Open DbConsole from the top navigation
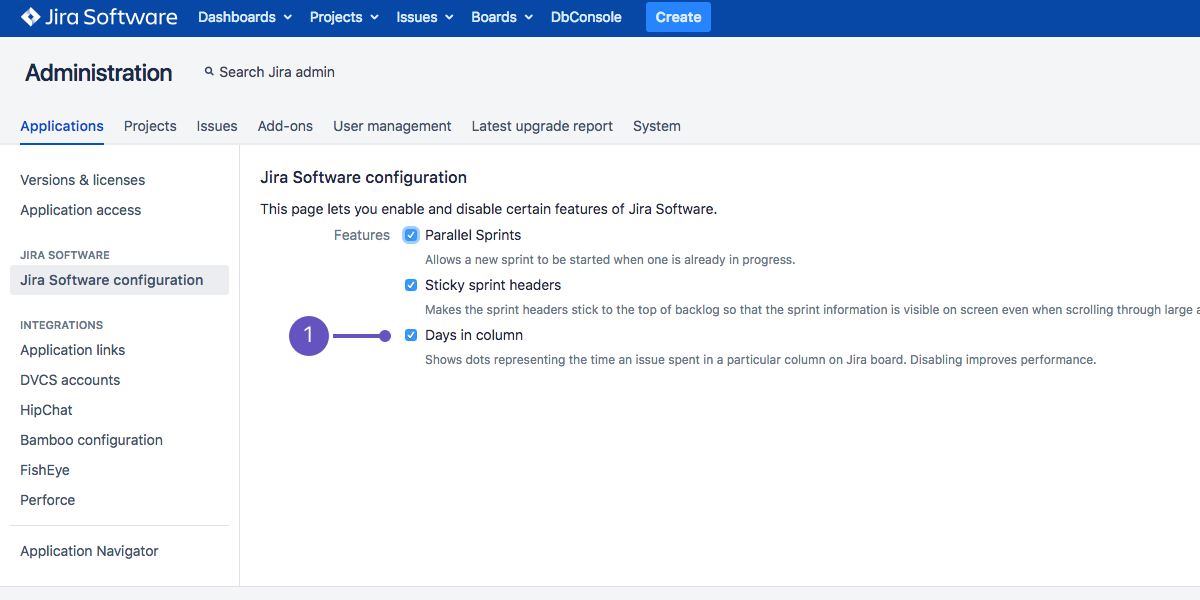This screenshot has height=600, width=1200. (x=586, y=17)
